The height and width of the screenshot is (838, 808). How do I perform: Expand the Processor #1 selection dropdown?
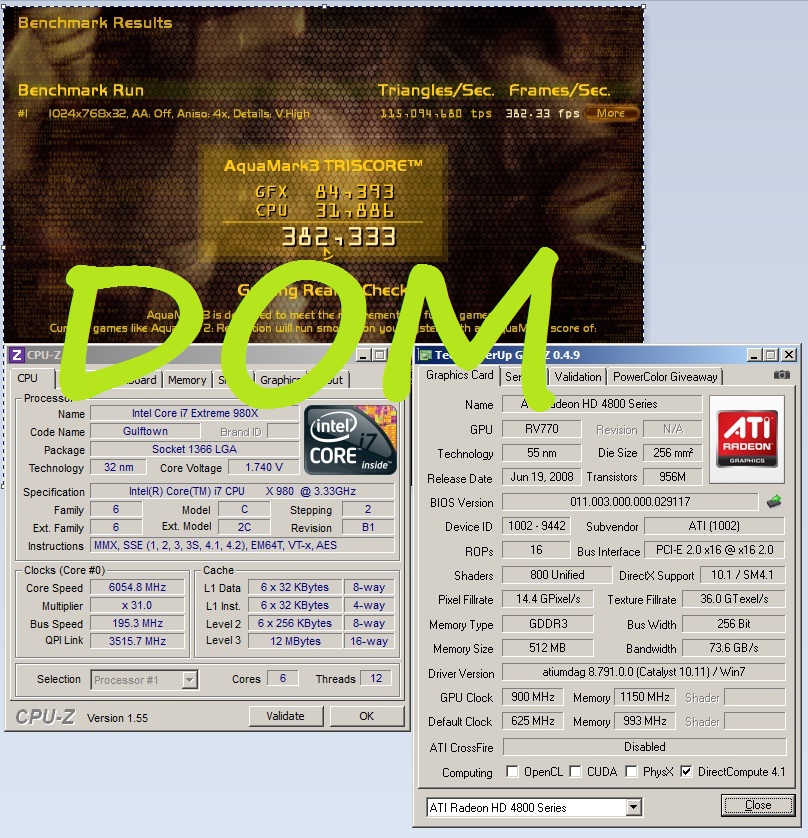click(189, 680)
